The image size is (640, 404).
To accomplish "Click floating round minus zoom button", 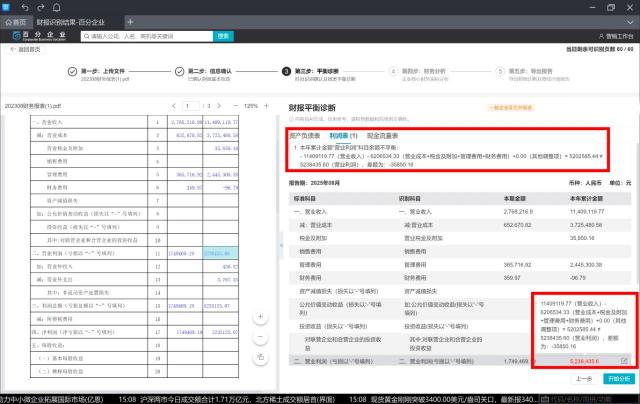I will pyautogui.click(x=260, y=335).
